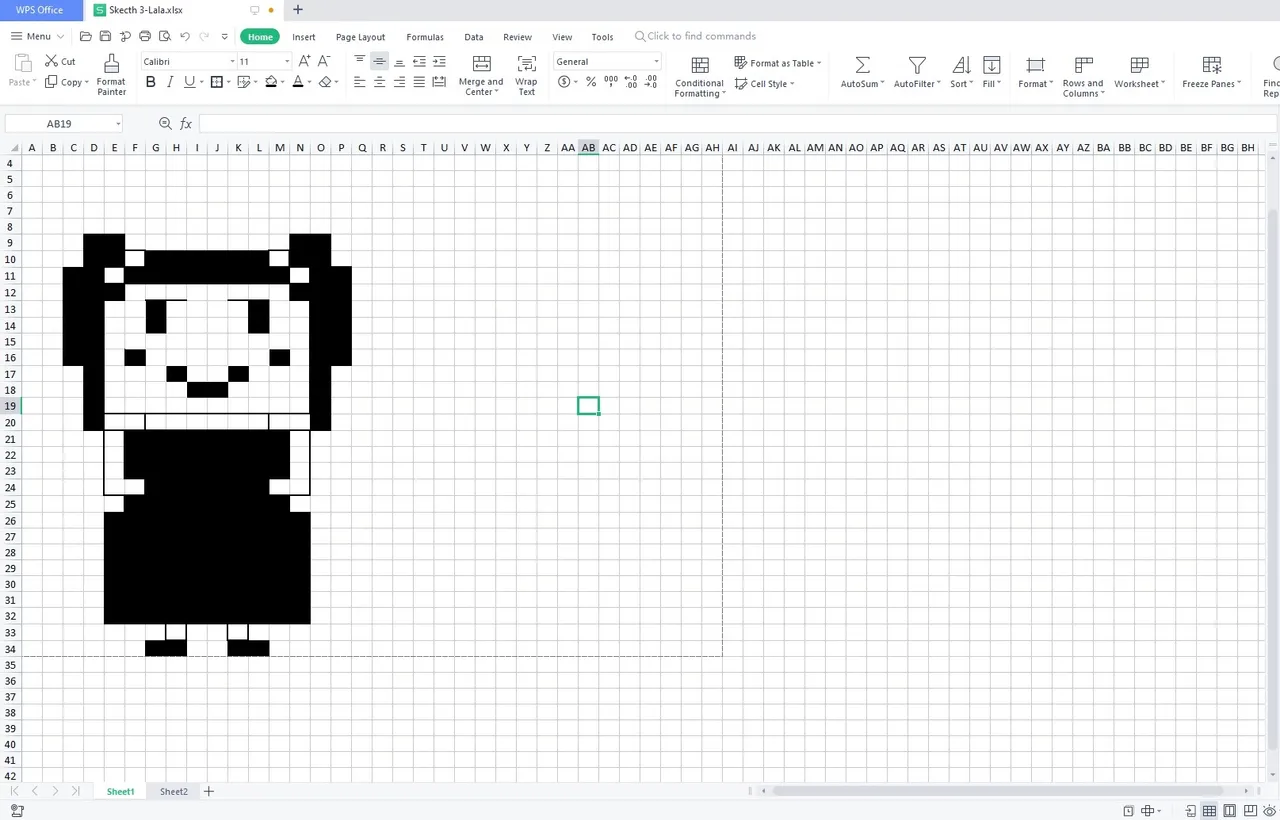Click the zoom magnifier icon beside formula bar
This screenshot has height=820, width=1280.
tap(165, 123)
